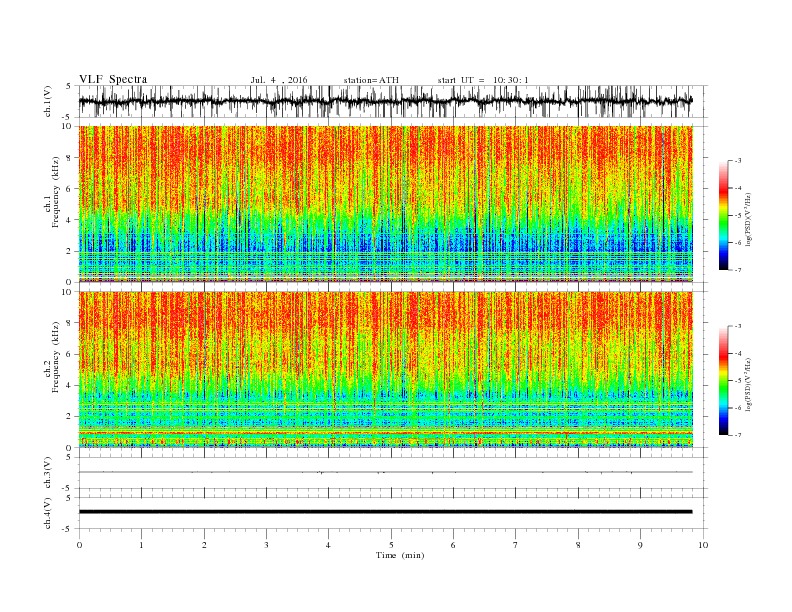Click the upper ch.1 color scale bar

pyautogui.click(x=723, y=215)
